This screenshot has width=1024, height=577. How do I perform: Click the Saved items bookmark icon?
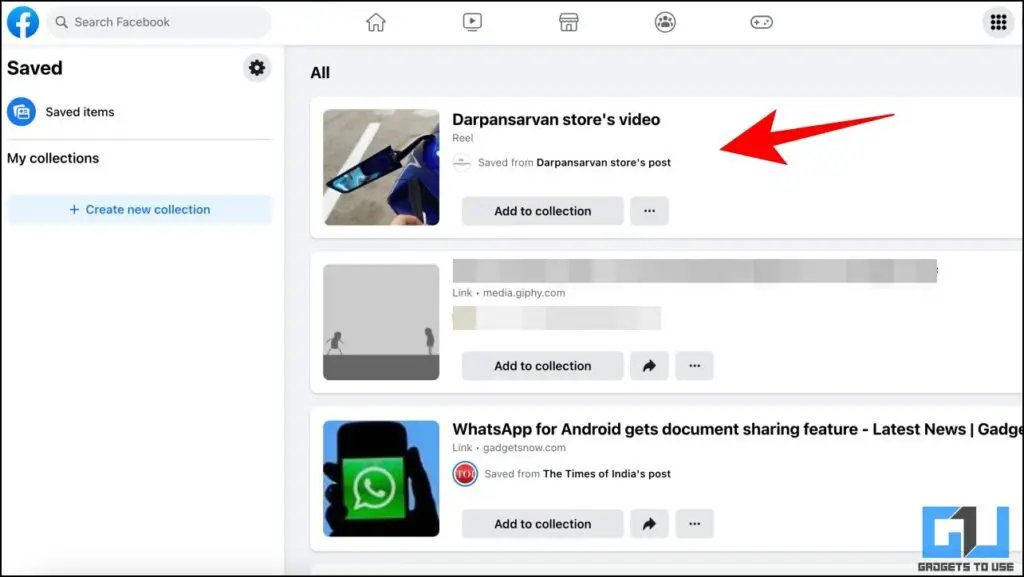coord(21,112)
